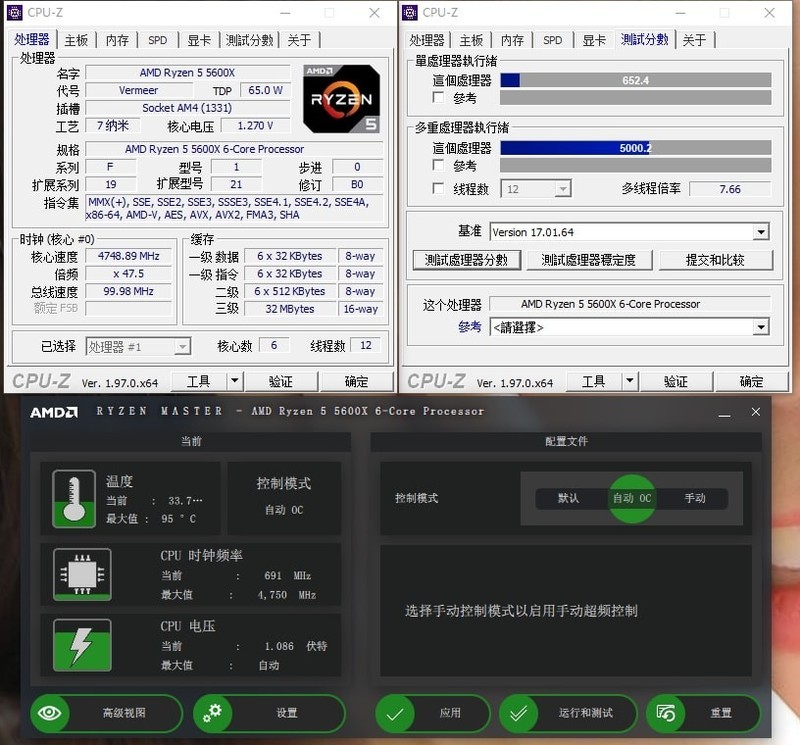This screenshot has height=745, width=800.
Task: Click the lightning bolt CPU voltage icon
Action: point(81,644)
